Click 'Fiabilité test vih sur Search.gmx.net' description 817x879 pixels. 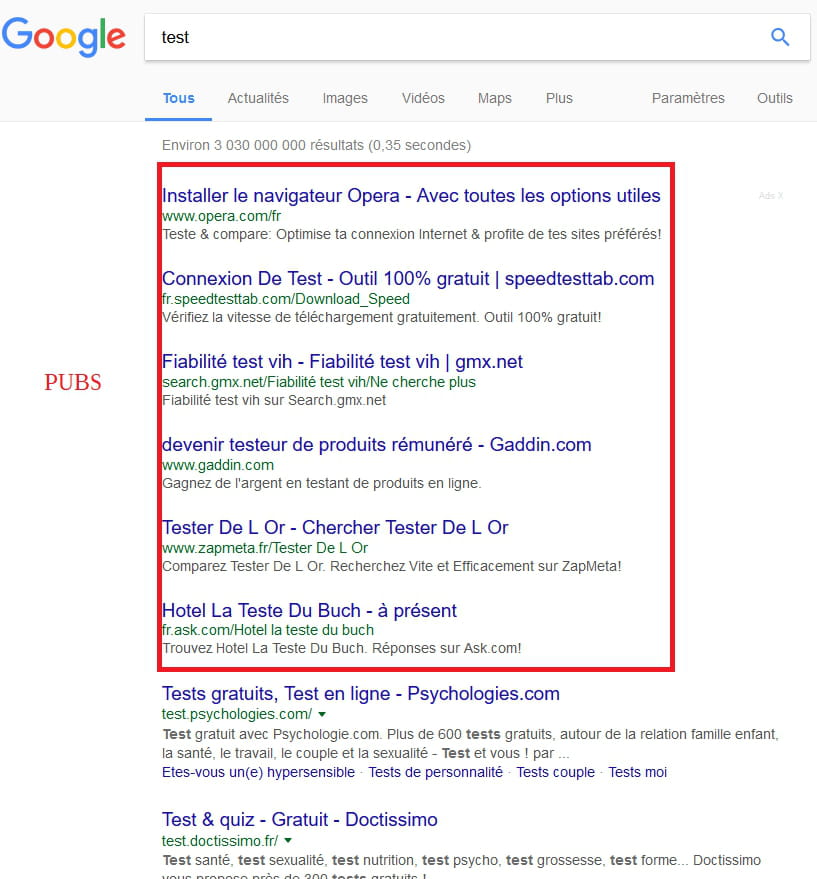(x=274, y=400)
